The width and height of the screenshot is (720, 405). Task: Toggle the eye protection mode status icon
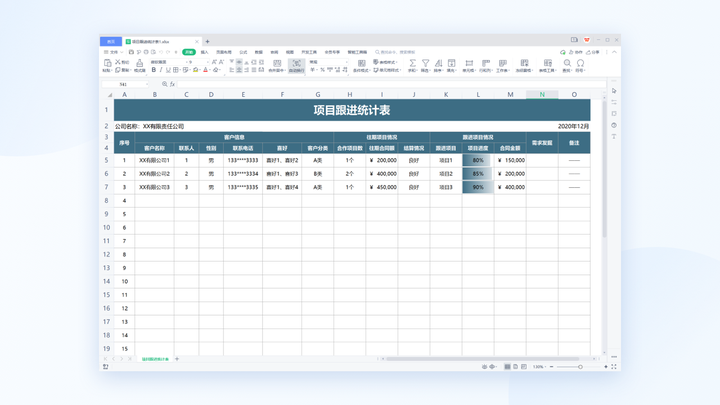click(x=484, y=366)
